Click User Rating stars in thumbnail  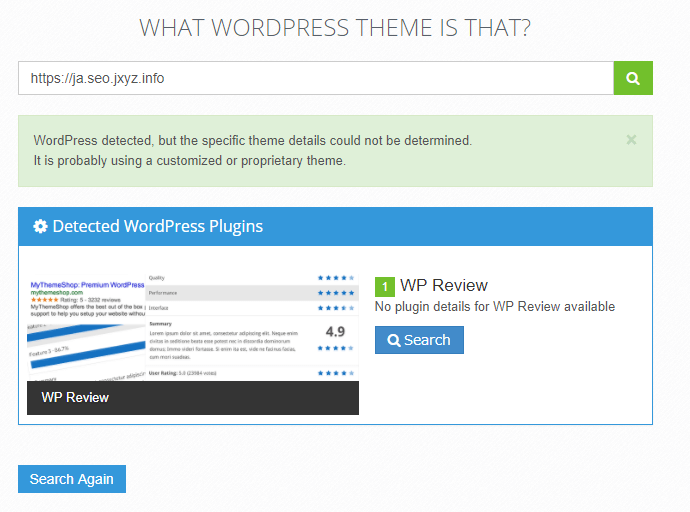click(x=335, y=372)
